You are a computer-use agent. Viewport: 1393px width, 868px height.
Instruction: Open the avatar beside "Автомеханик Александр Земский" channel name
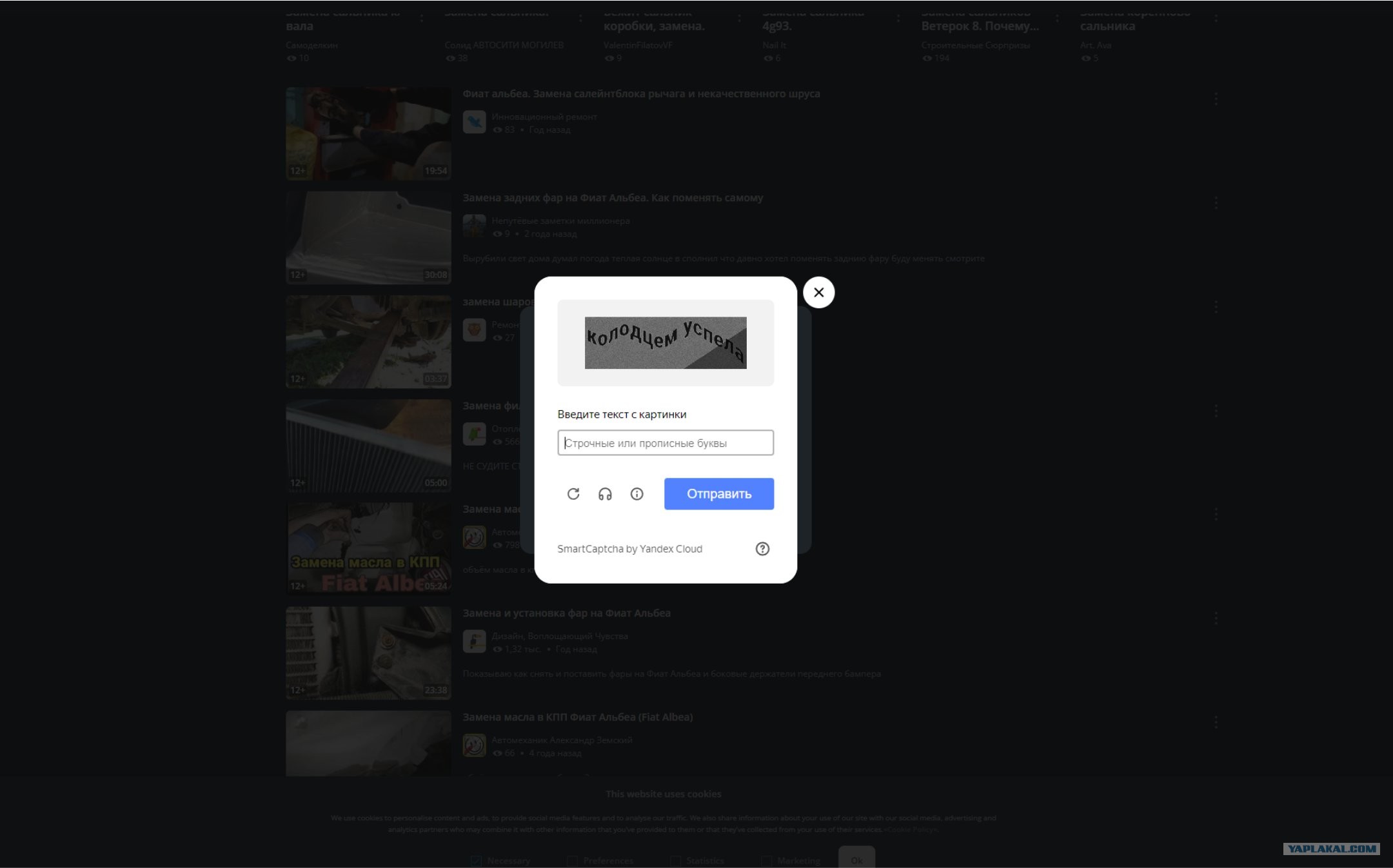474,745
